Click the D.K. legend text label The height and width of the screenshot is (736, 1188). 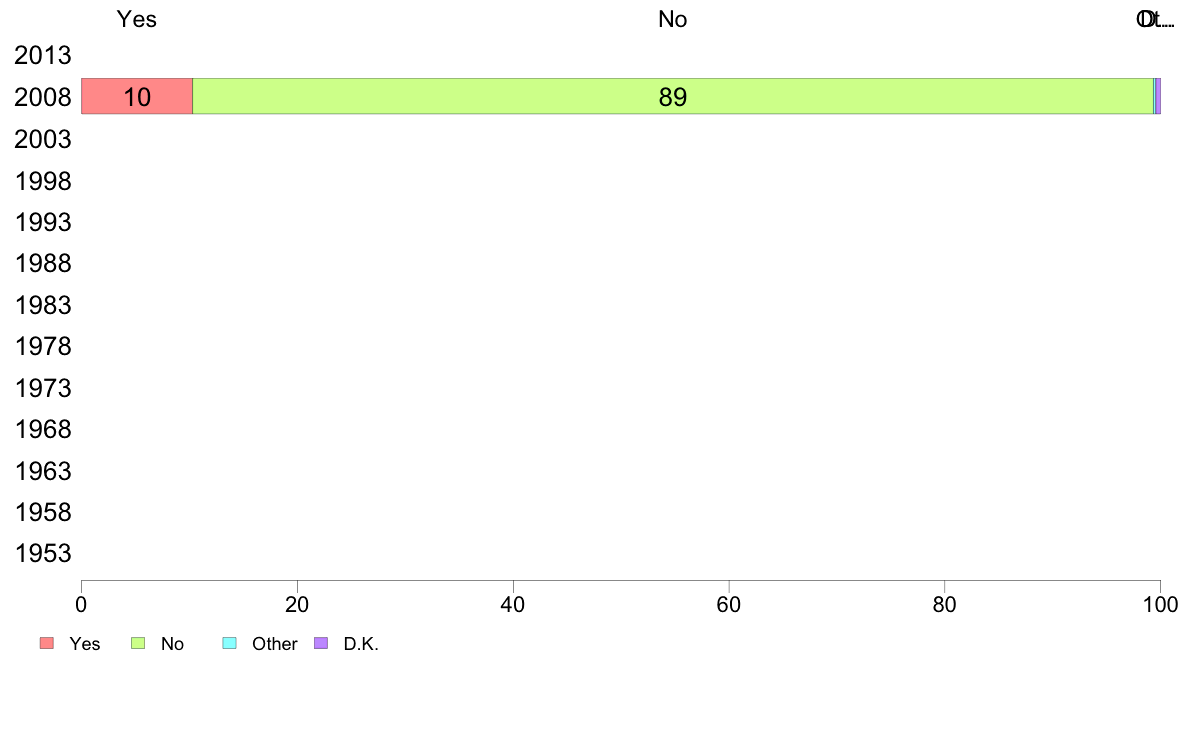pyautogui.click(x=361, y=644)
